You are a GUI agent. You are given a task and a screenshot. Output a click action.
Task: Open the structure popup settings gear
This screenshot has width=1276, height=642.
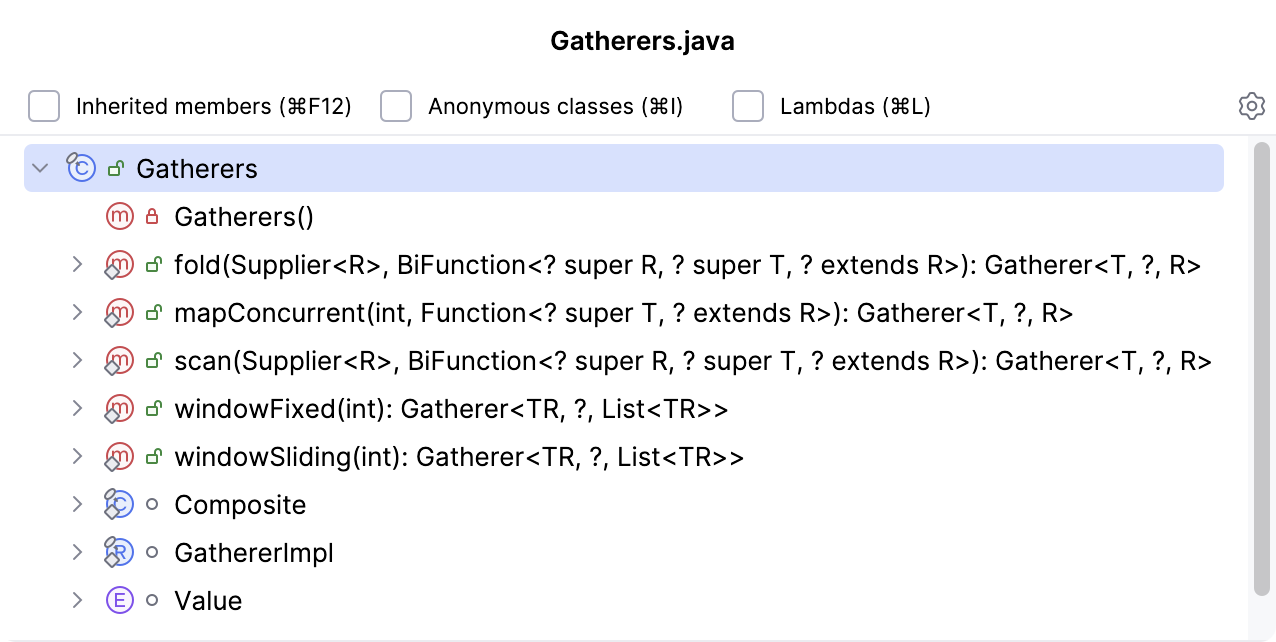tap(1251, 106)
